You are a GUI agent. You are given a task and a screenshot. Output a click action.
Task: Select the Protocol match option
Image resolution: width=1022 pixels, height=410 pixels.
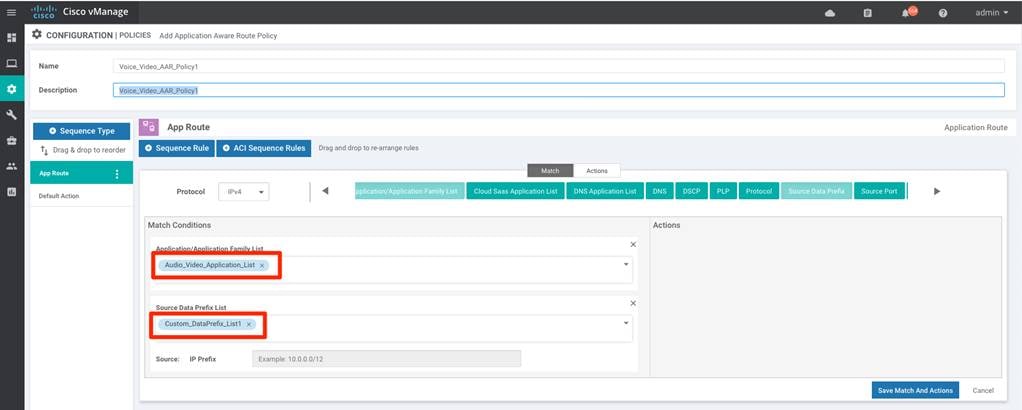tap(759, 192)
